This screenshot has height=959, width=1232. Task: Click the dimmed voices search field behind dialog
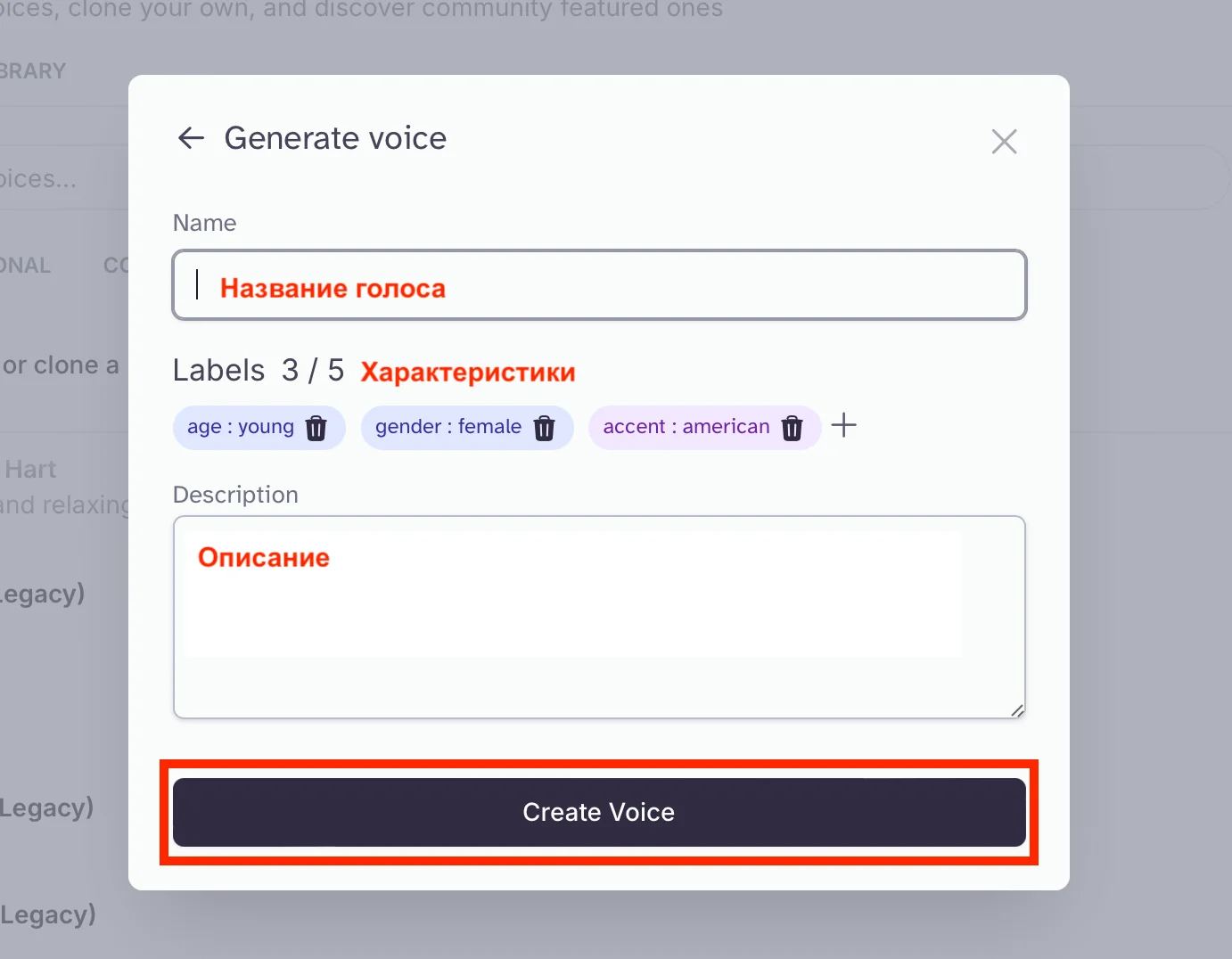(x=53, y=179)
